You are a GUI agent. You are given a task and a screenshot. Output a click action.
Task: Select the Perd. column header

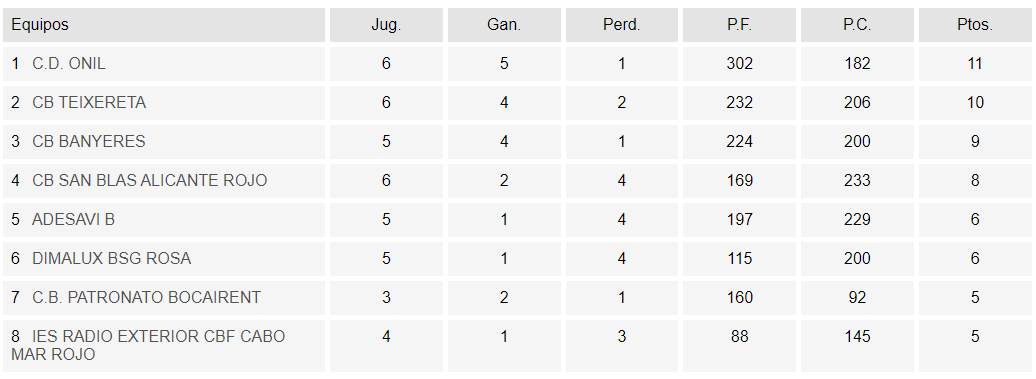(622, 25)
